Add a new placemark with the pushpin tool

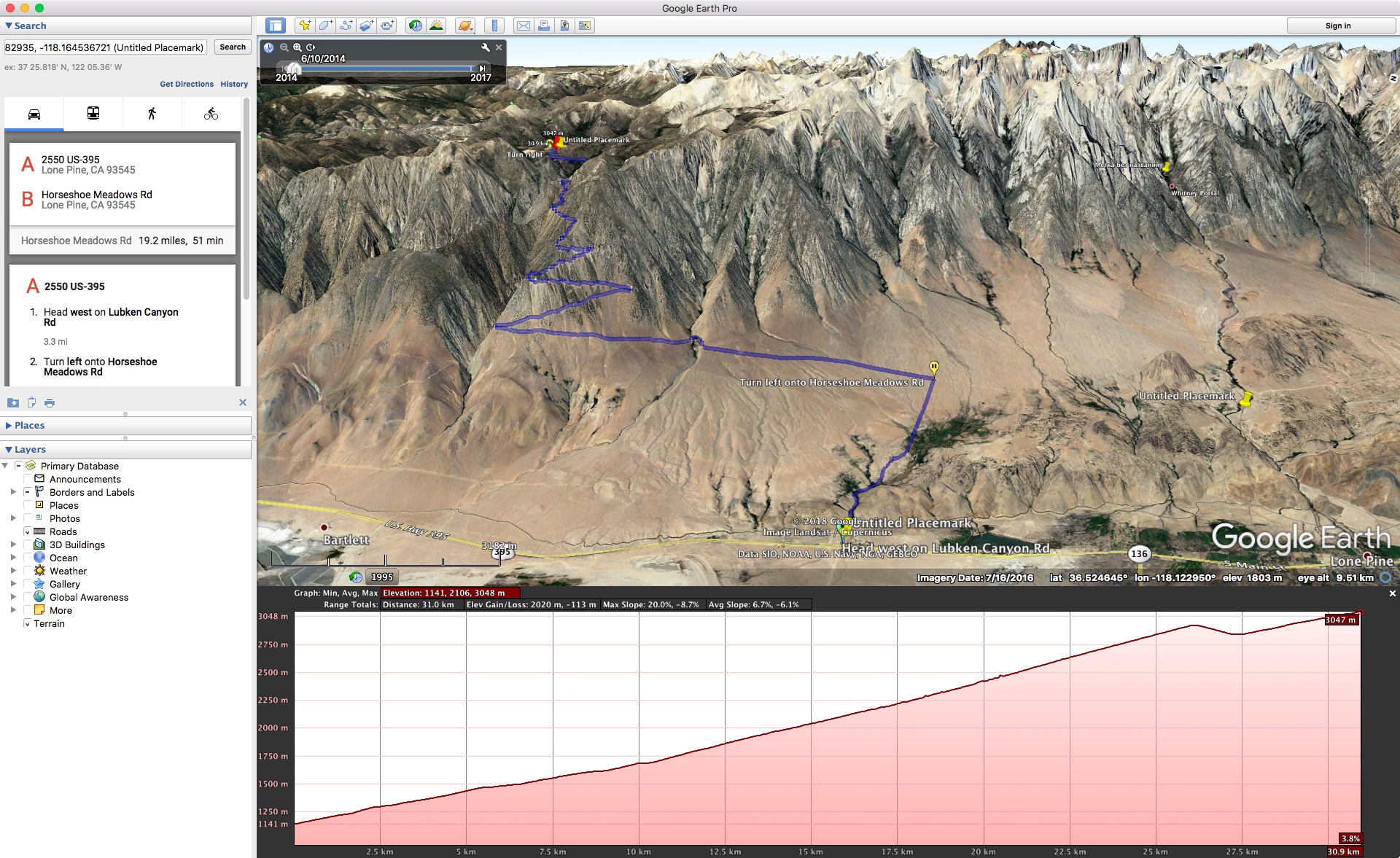(305, 26)
